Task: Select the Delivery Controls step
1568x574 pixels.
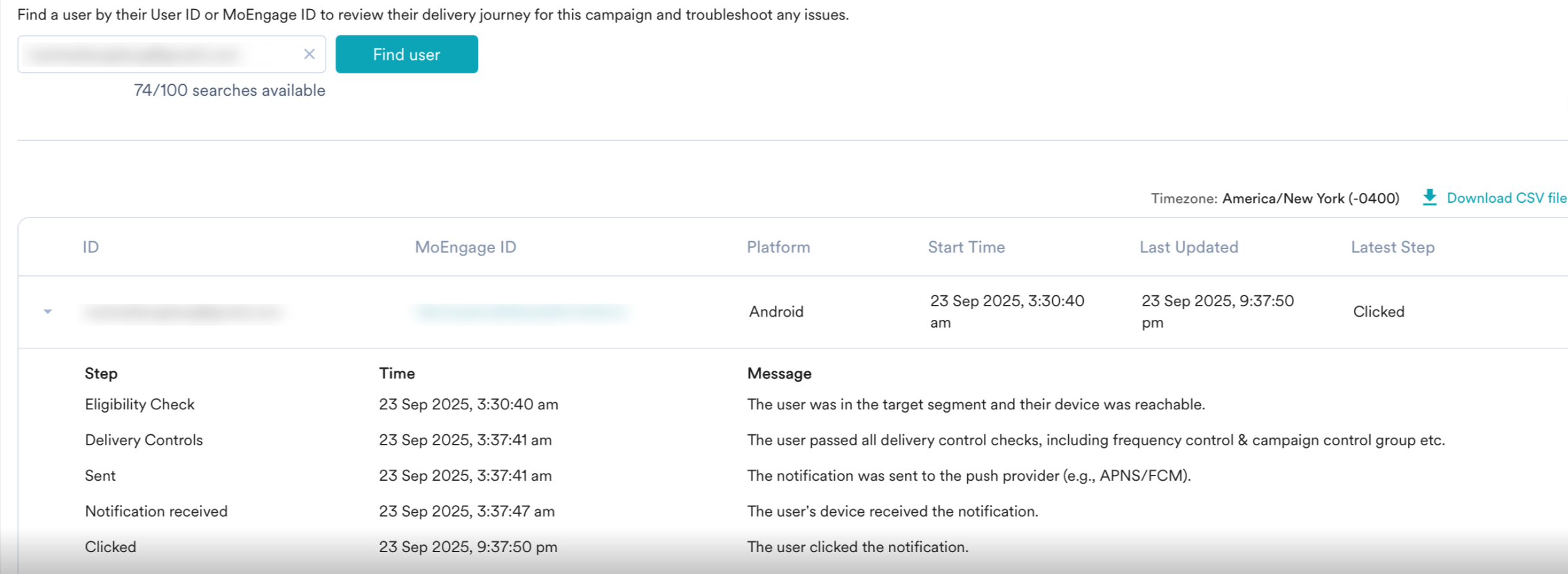Action: [143, 440]
